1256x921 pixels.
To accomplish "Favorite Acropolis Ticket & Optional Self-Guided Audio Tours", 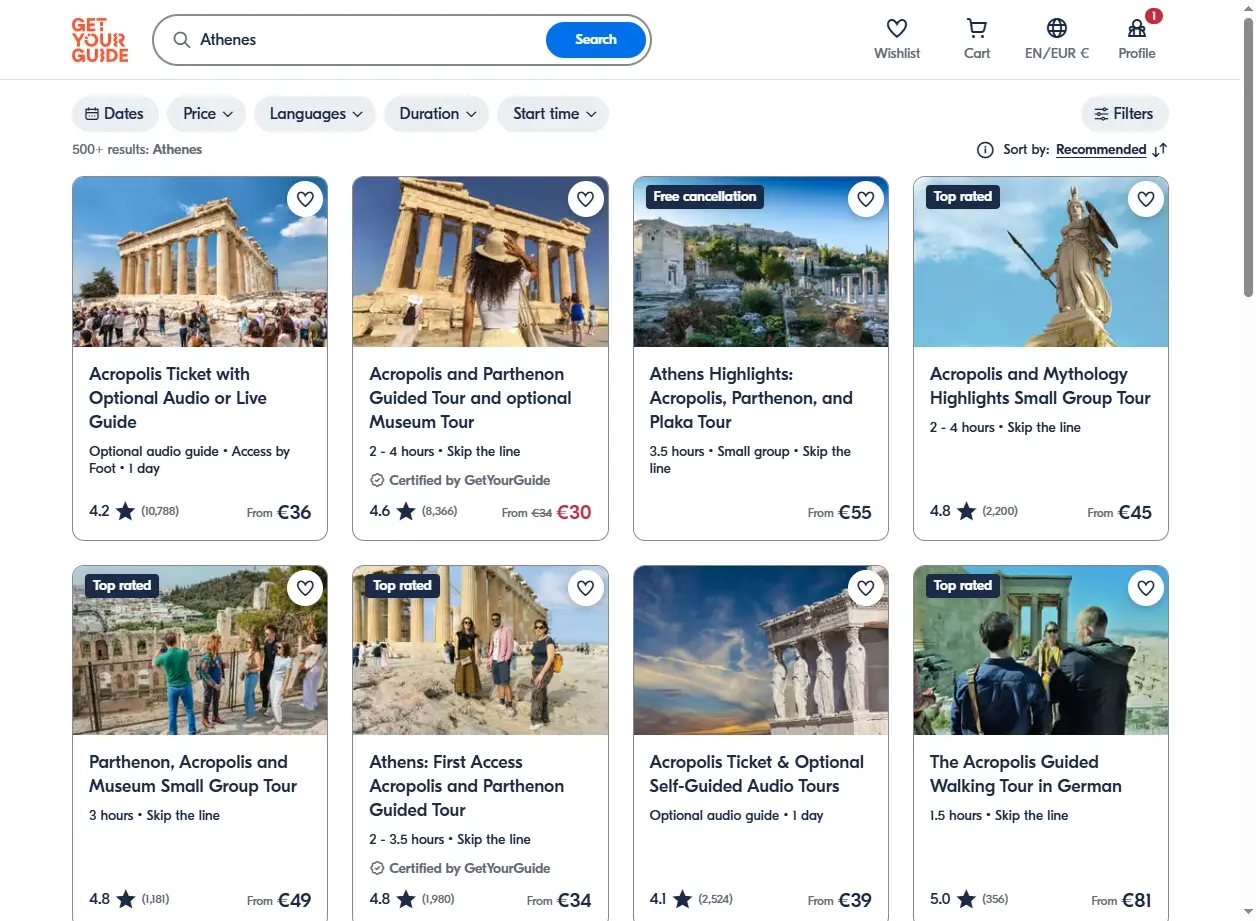I will click(866, 588).
